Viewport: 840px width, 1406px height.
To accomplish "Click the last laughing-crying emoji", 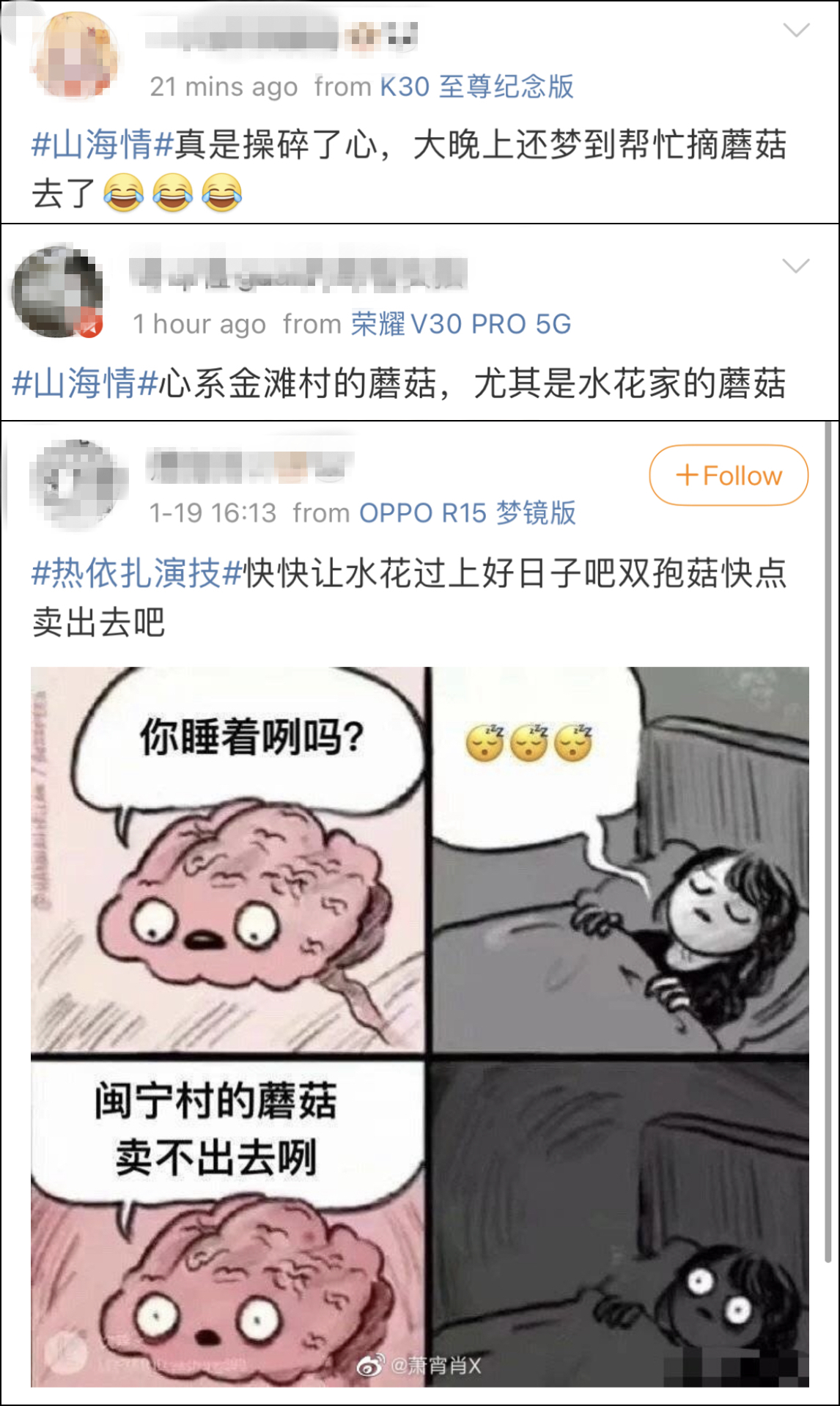I will click(221, 194).
